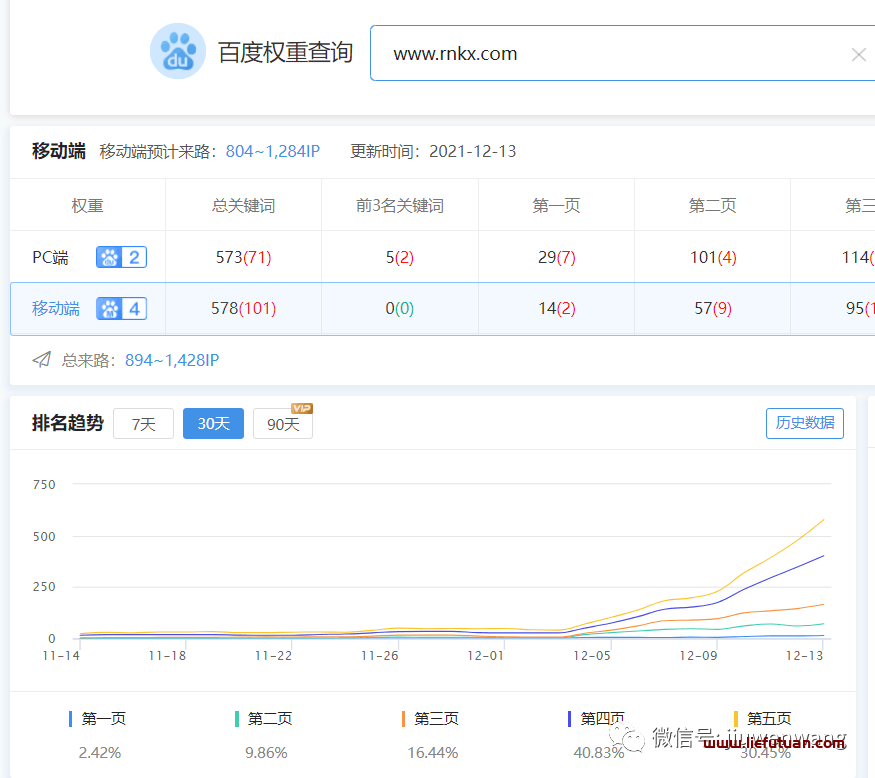Click total traffic 894~1,428IP link

[x=172, y=361]
